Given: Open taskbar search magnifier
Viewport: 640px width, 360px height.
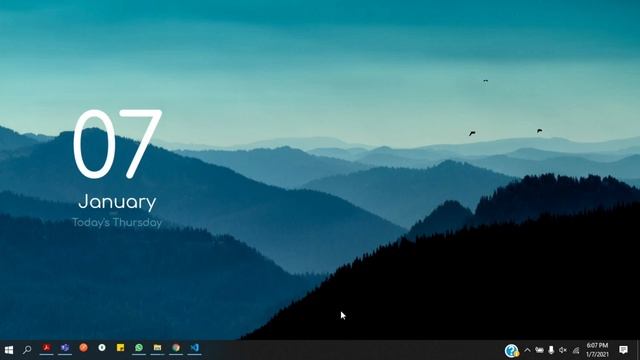Looking at the screenshot, I should coord(27,350).
